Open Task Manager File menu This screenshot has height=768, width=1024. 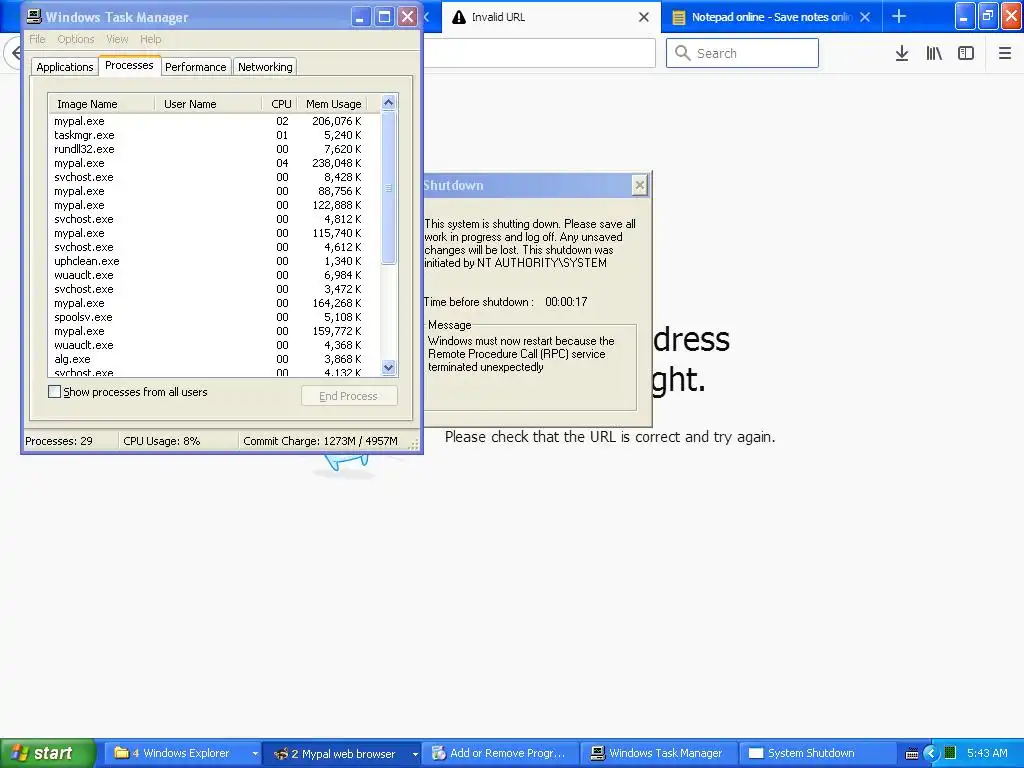coord(37,39)
